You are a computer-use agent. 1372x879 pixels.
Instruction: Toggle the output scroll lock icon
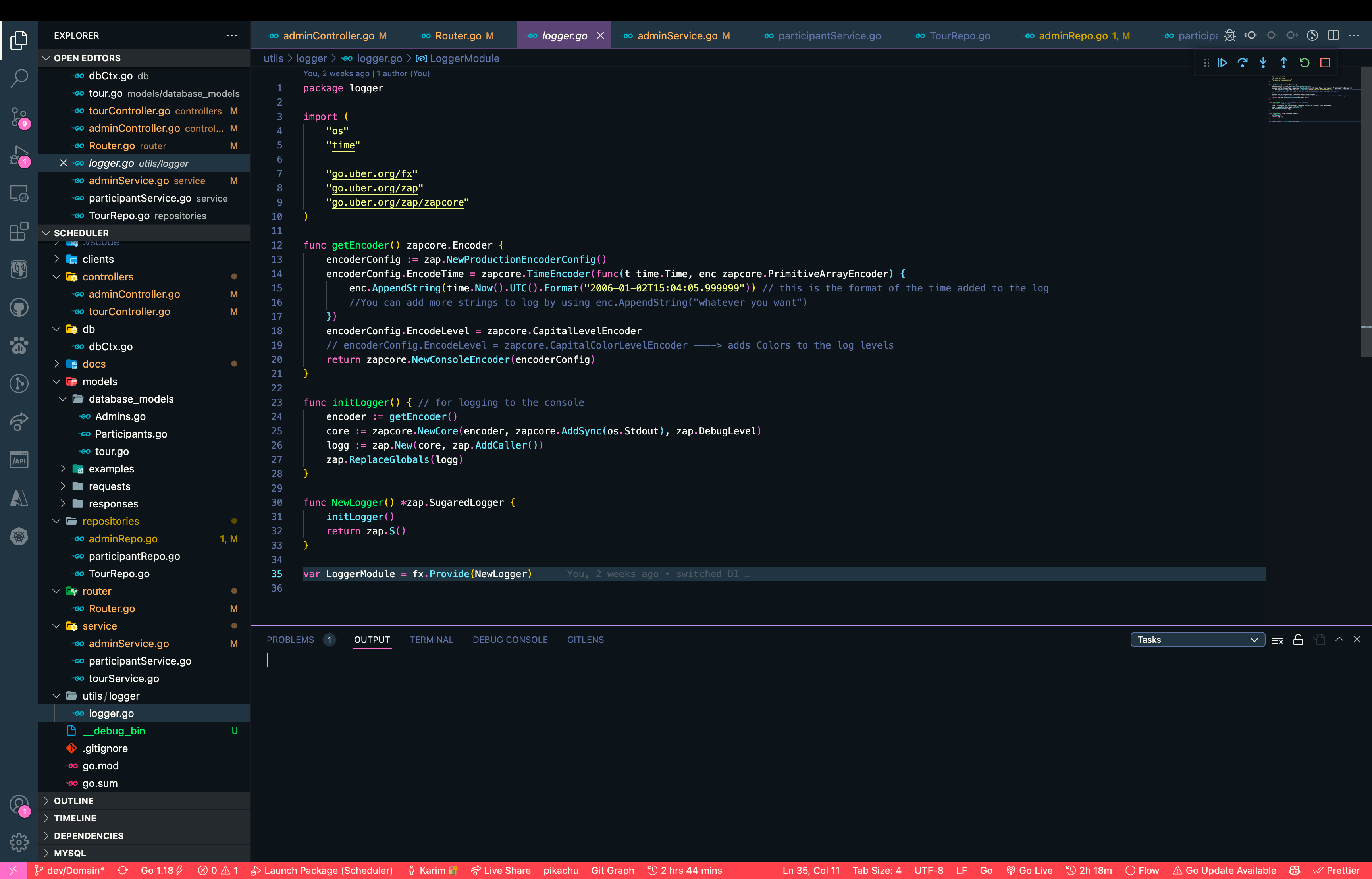[1298, 640]
